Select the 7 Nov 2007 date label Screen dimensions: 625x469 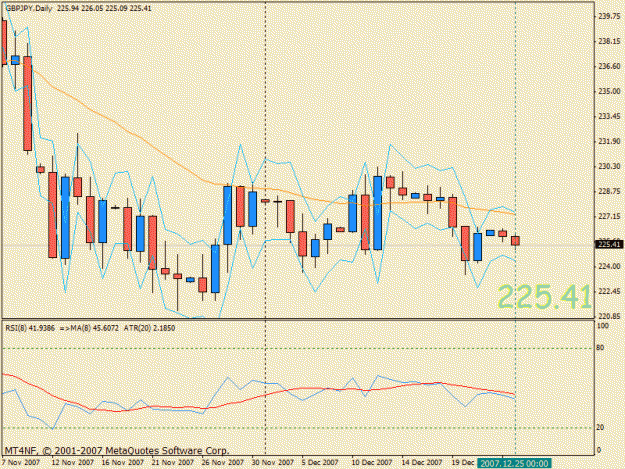tap(20, 463)
